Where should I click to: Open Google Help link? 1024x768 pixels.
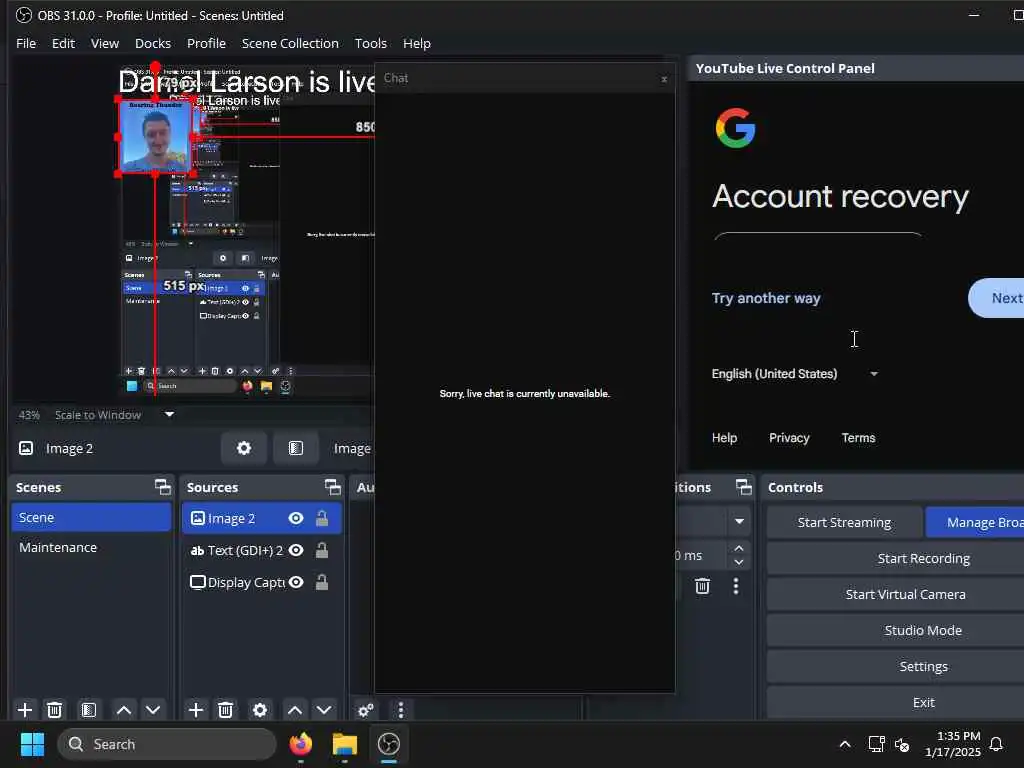(724, 438)
